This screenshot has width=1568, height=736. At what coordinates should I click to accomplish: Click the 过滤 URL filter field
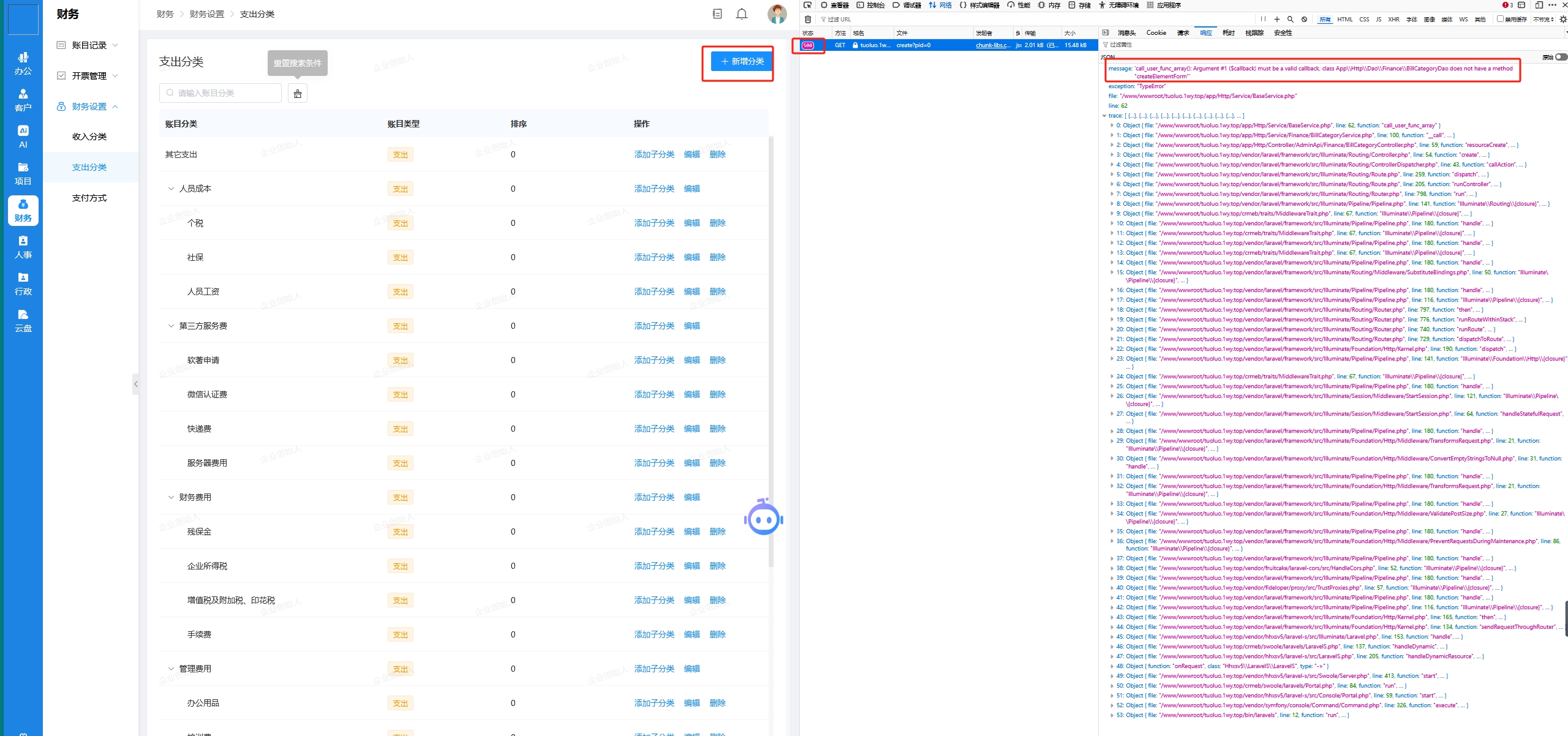(x=1035, y=20)
